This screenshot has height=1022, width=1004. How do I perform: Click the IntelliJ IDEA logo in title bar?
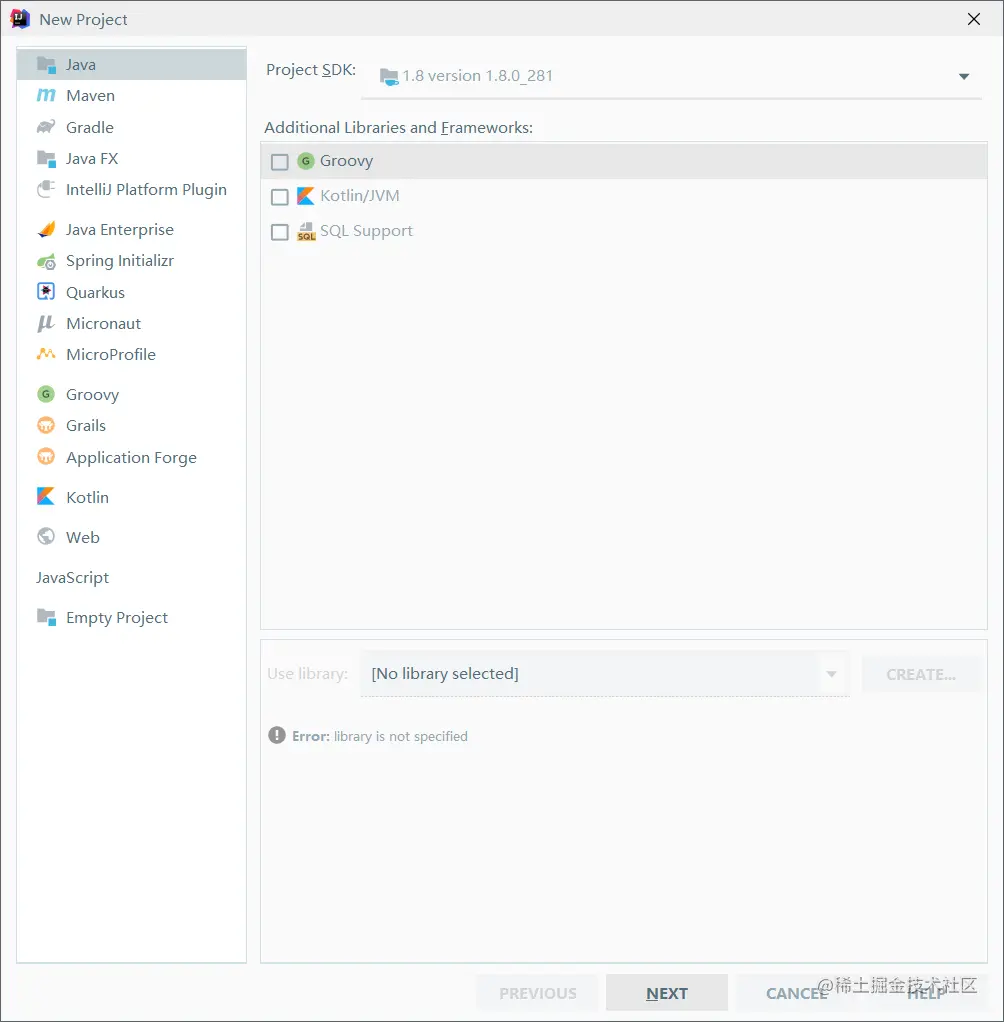click(x=20, y=19)
